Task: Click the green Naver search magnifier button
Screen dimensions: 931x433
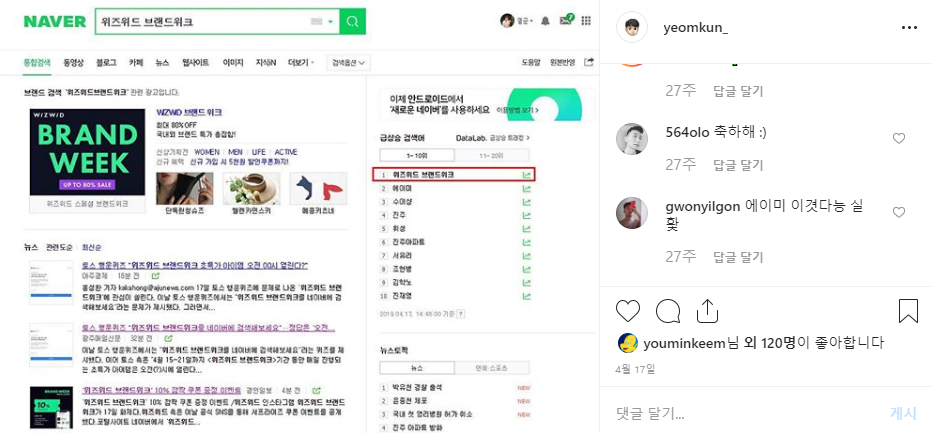Action: click(x=353, y=22)
